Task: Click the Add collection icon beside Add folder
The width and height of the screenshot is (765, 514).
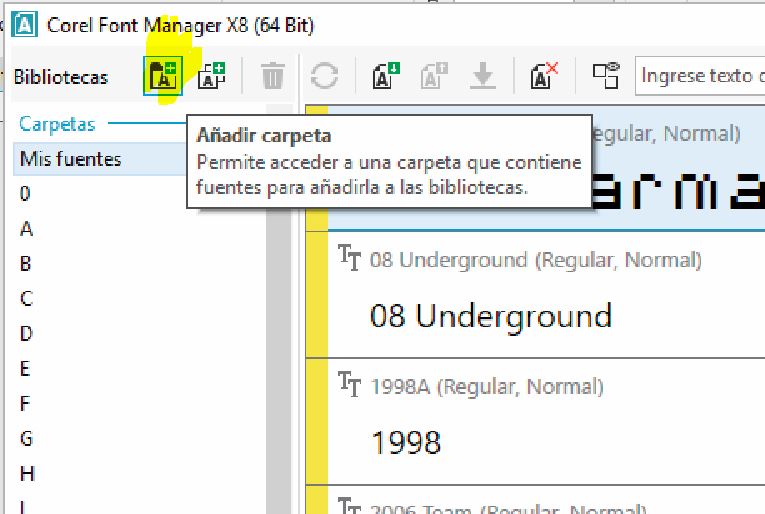Action: tap(212, 76)
